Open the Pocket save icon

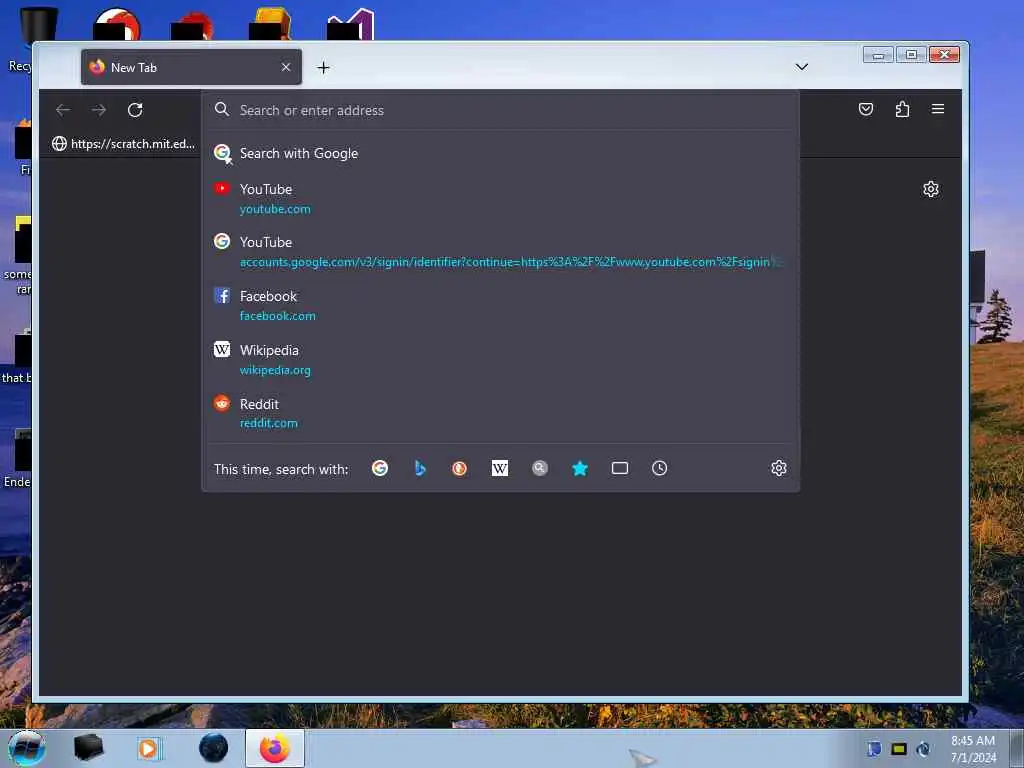point(866,109)
